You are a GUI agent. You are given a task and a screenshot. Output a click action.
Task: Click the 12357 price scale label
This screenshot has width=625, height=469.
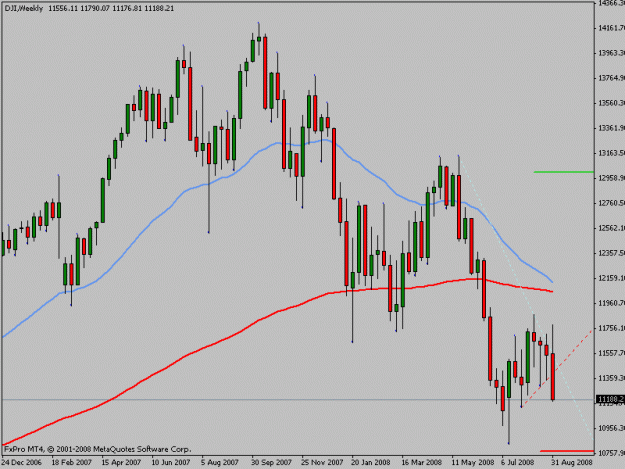[x=611, y=253]
